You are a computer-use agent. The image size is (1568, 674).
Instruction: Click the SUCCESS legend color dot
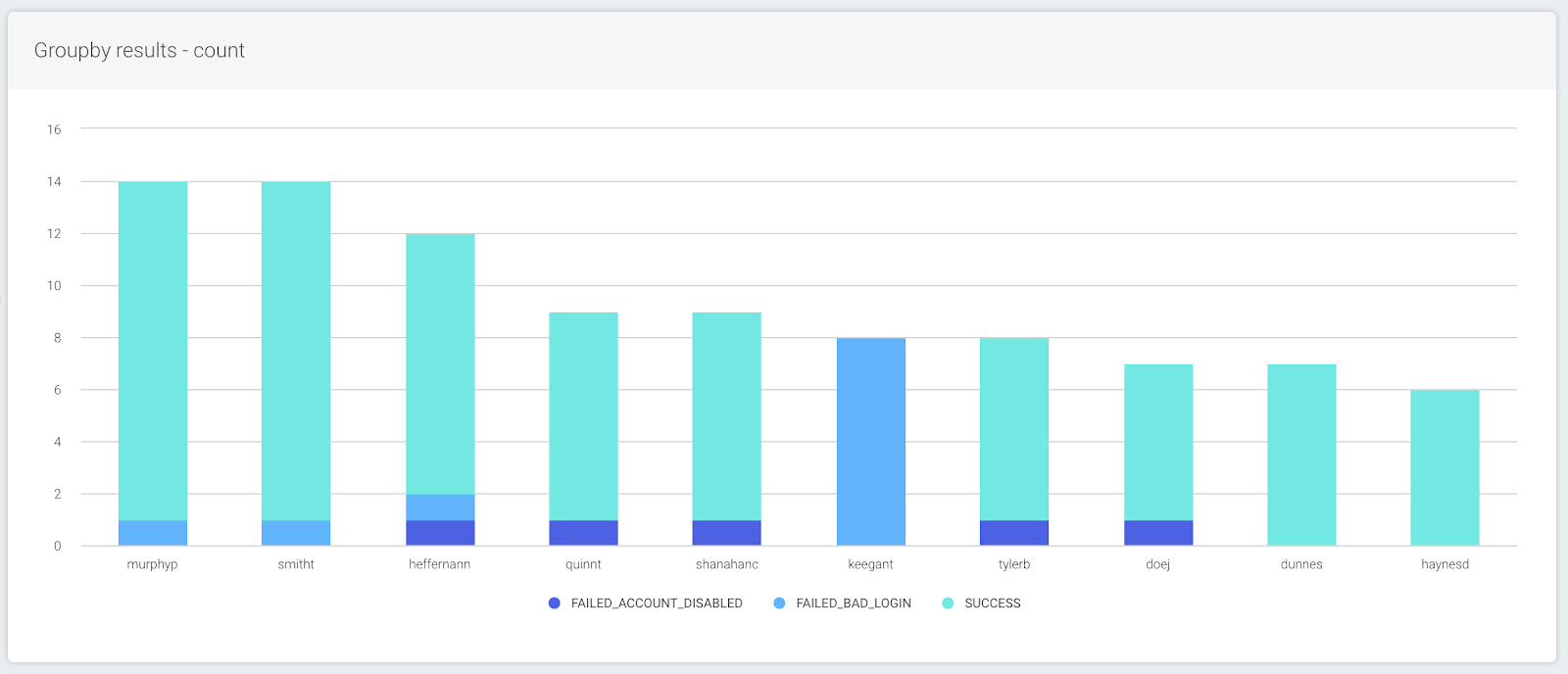948,603
